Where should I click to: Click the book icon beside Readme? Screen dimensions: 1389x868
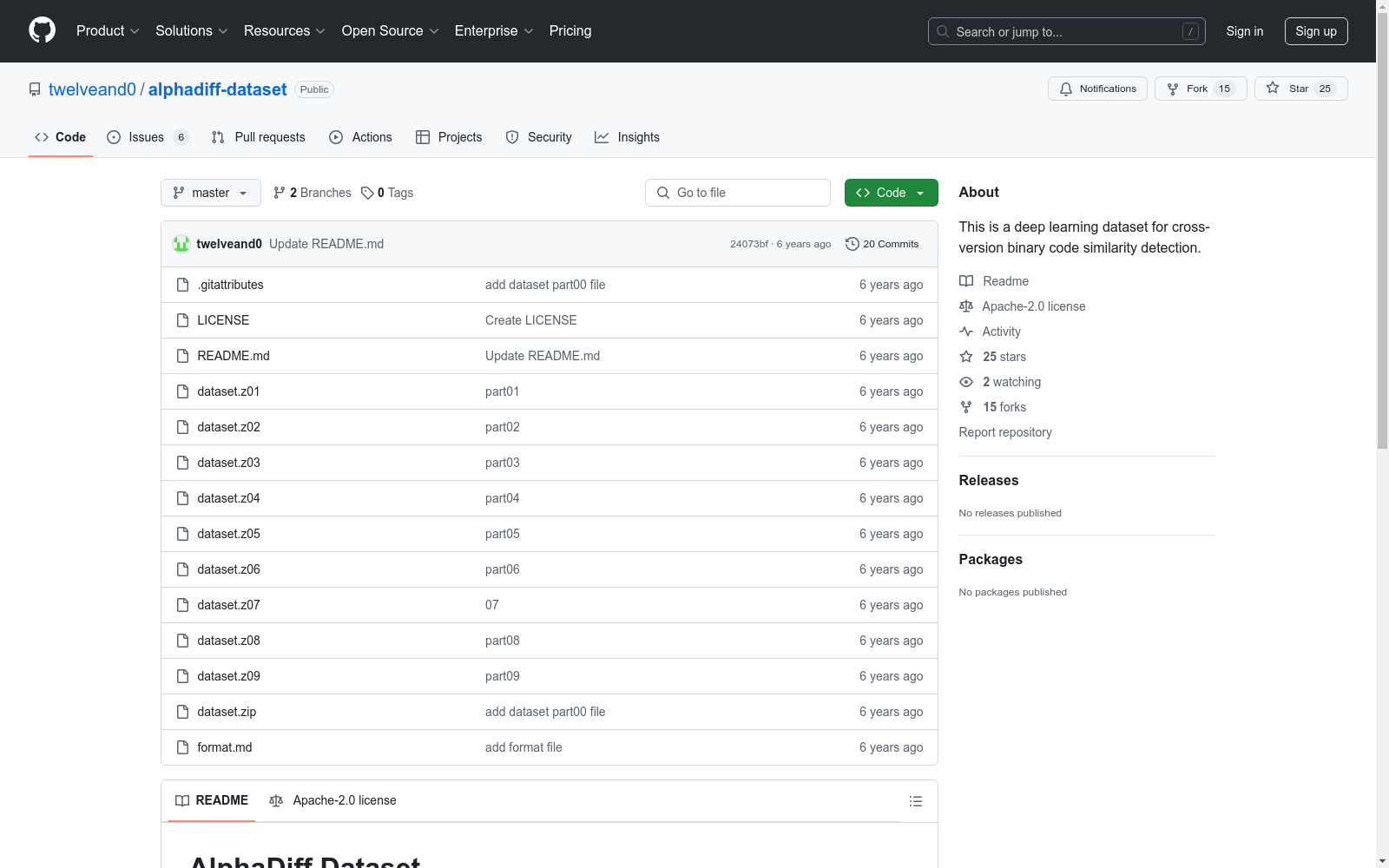click(966, 281)
